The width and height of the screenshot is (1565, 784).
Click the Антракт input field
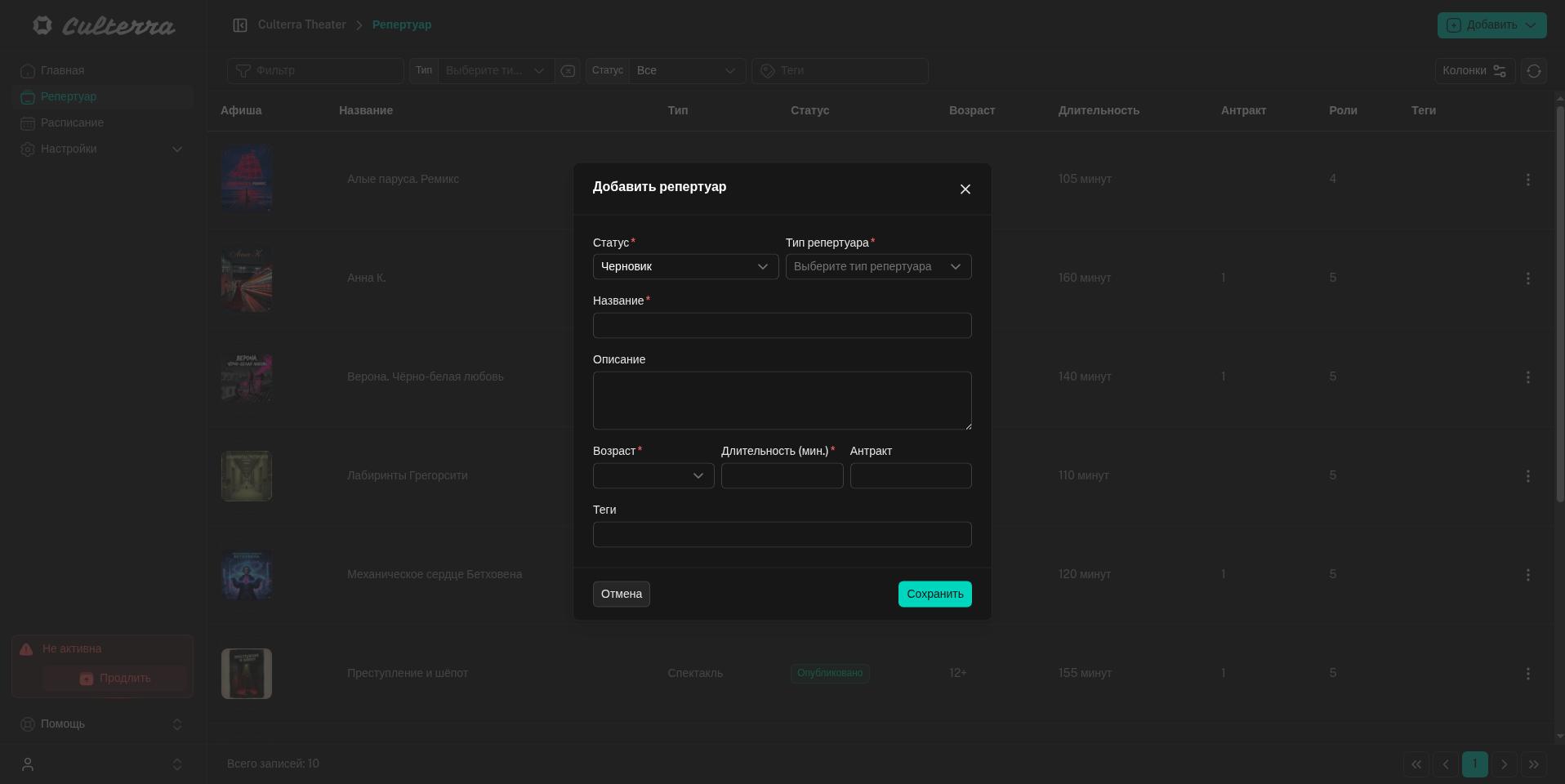pos(910,476)
